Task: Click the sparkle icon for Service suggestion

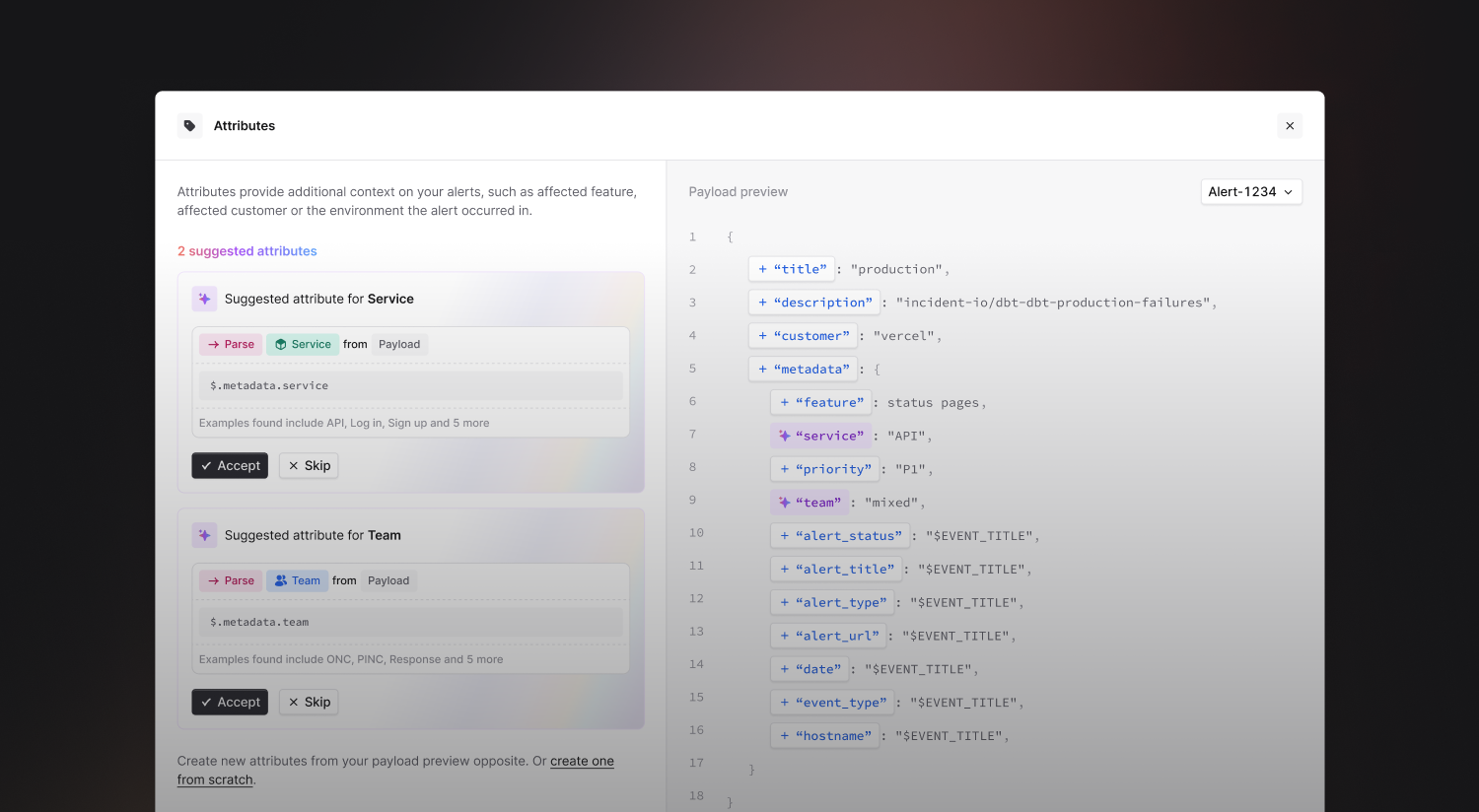Action: pos(204,299)
